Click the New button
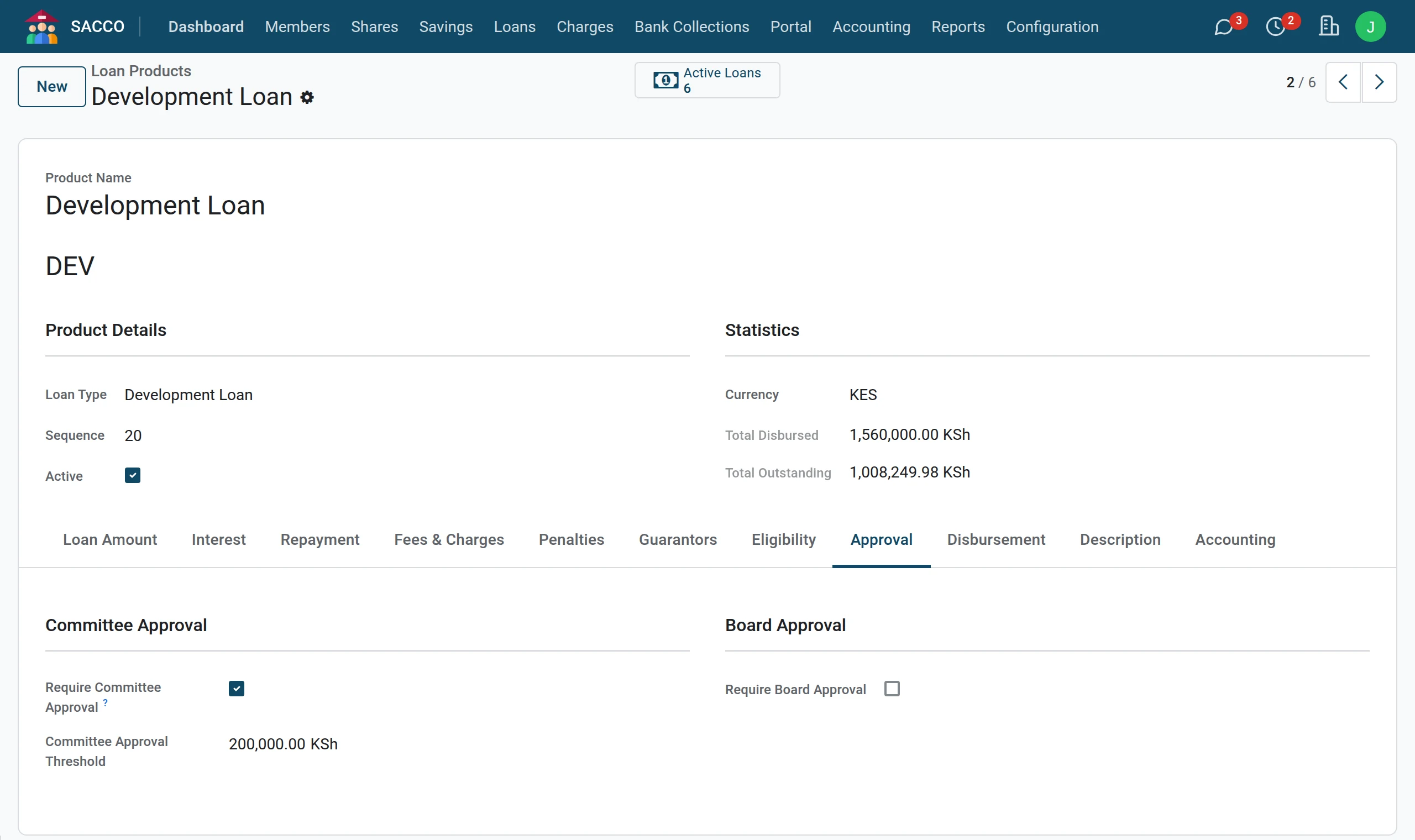 [51, 87]
